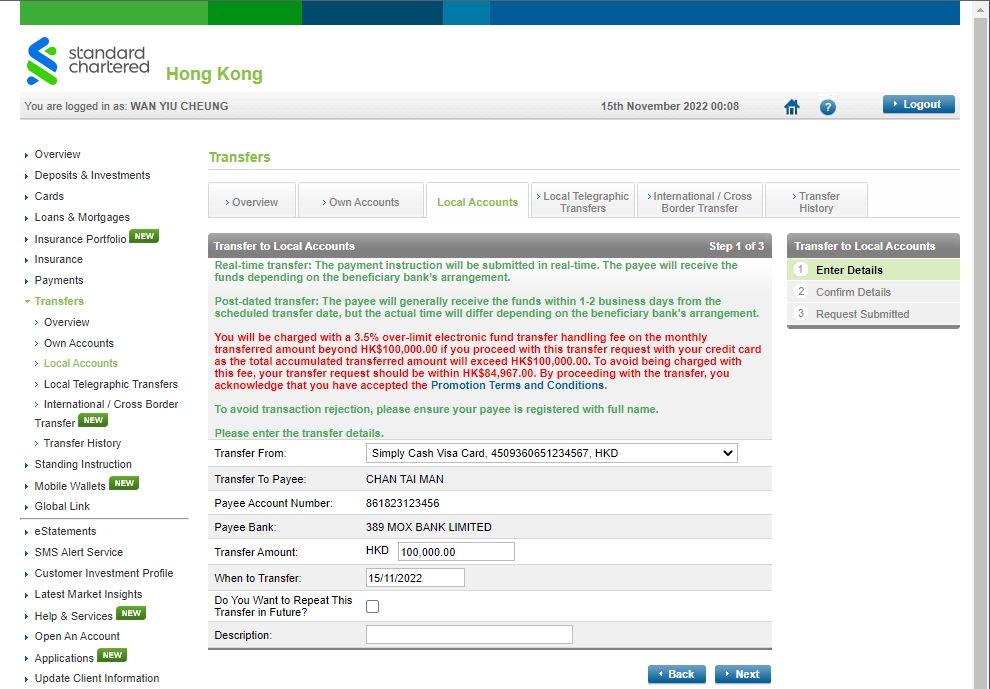Click payee account number 861823123456

(403, 503)
